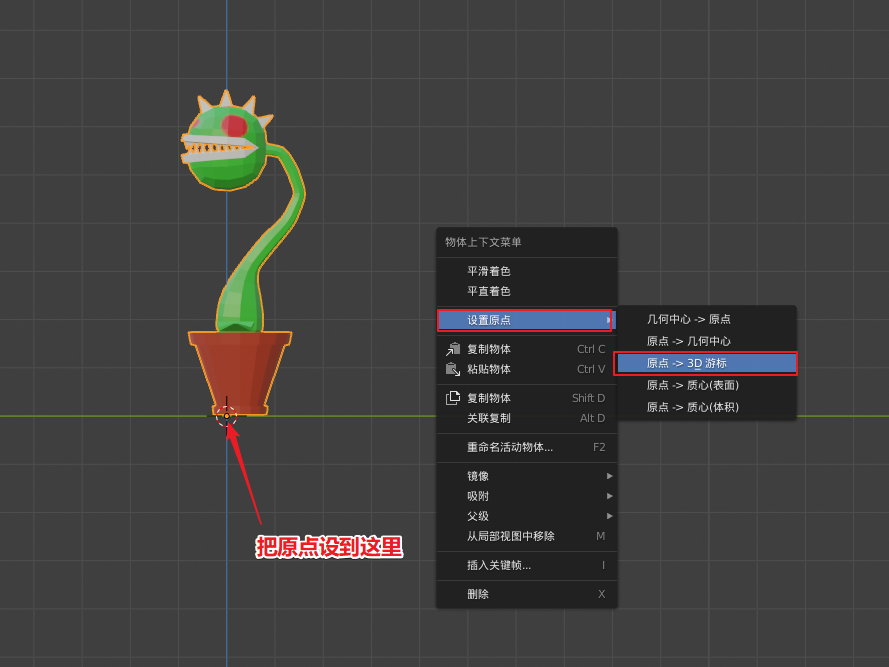The image size is (889, 667).
Task: Choose 删除 entry in context menu
Action: [x=527, y=594]
